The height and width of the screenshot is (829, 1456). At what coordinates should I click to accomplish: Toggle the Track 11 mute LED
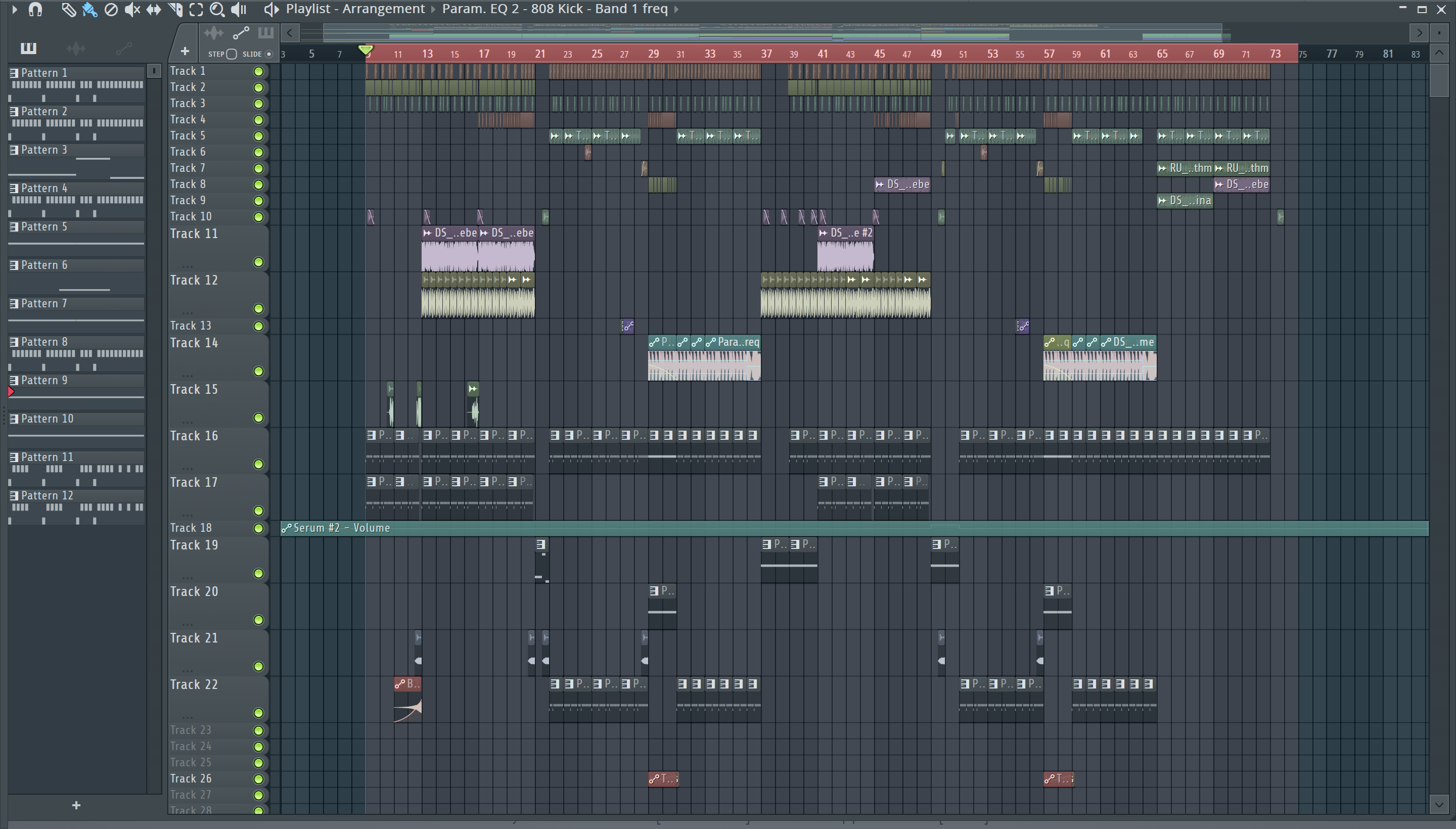point(258,262)
